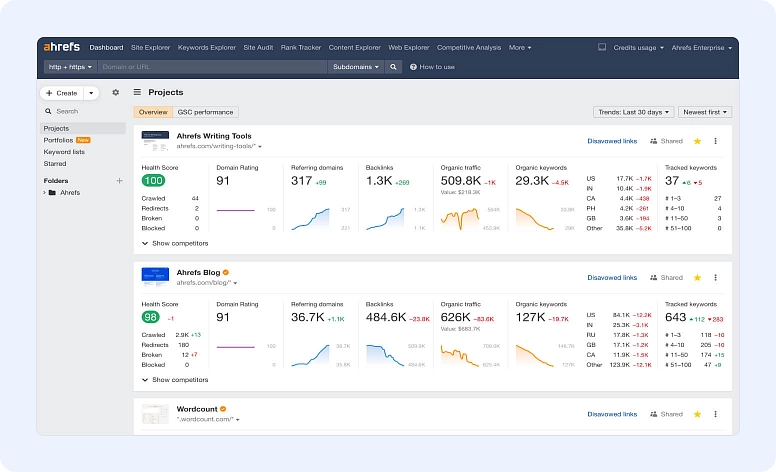
Task: Click verified badge next to Wordcount
Action: [223, 409]
